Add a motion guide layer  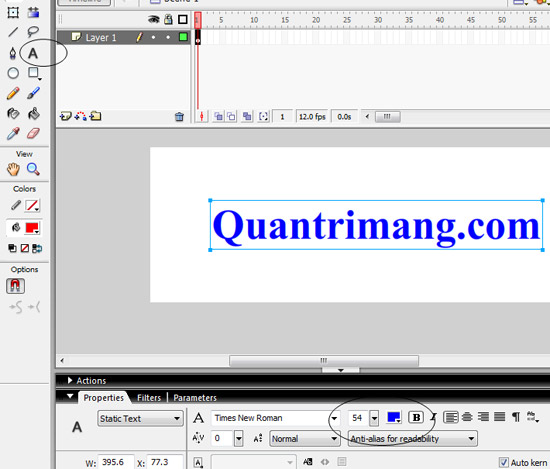tap(81, 116)
